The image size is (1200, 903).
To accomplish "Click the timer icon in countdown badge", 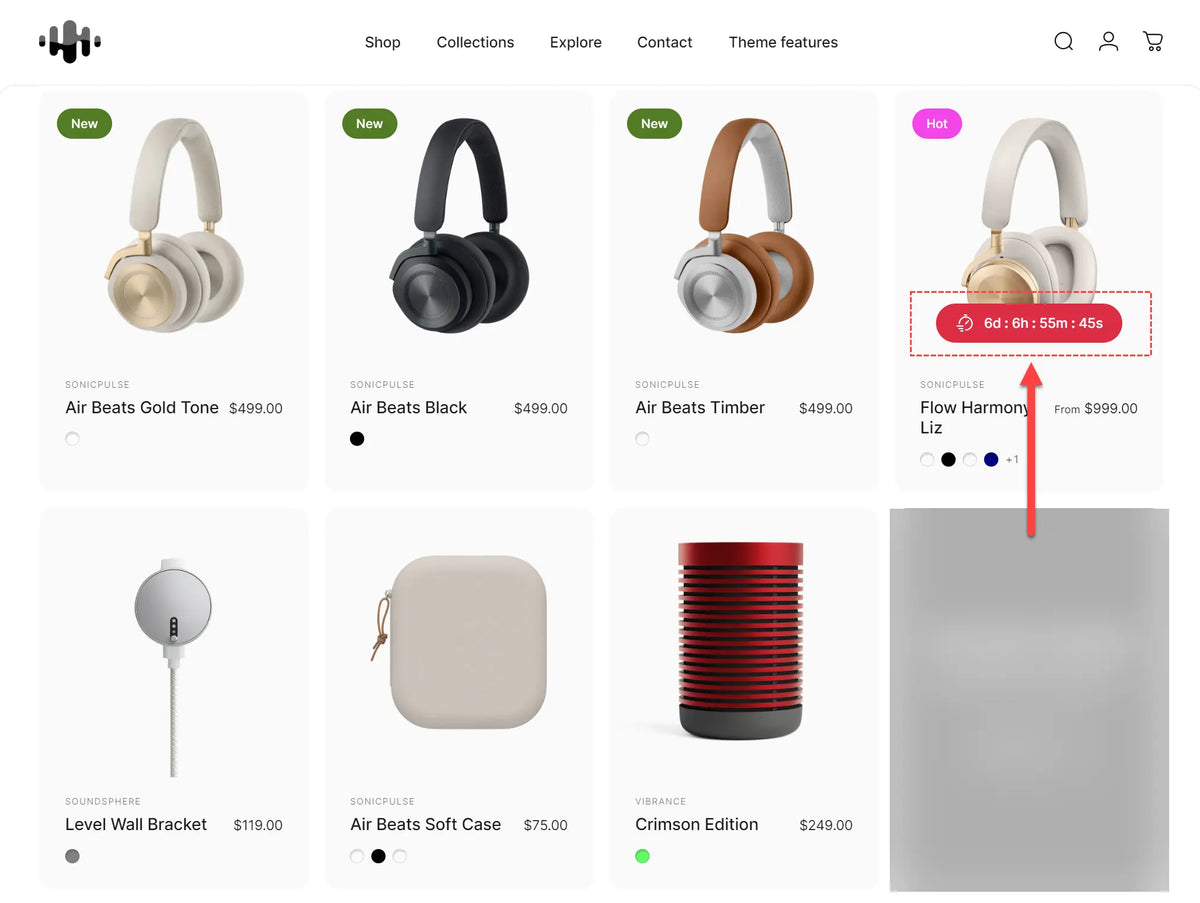I will [965, 323].
